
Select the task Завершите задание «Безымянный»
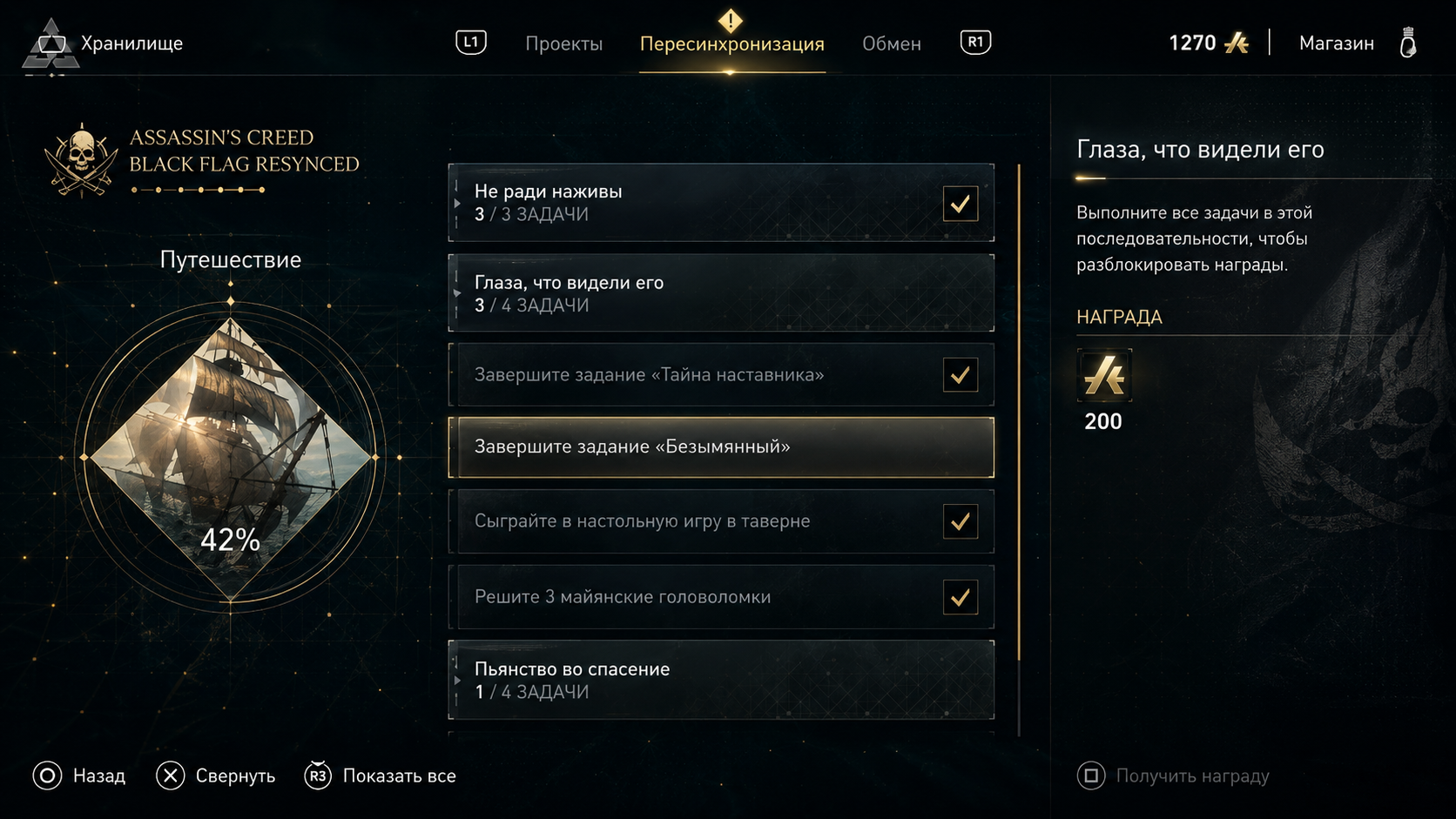coord(721,447)
